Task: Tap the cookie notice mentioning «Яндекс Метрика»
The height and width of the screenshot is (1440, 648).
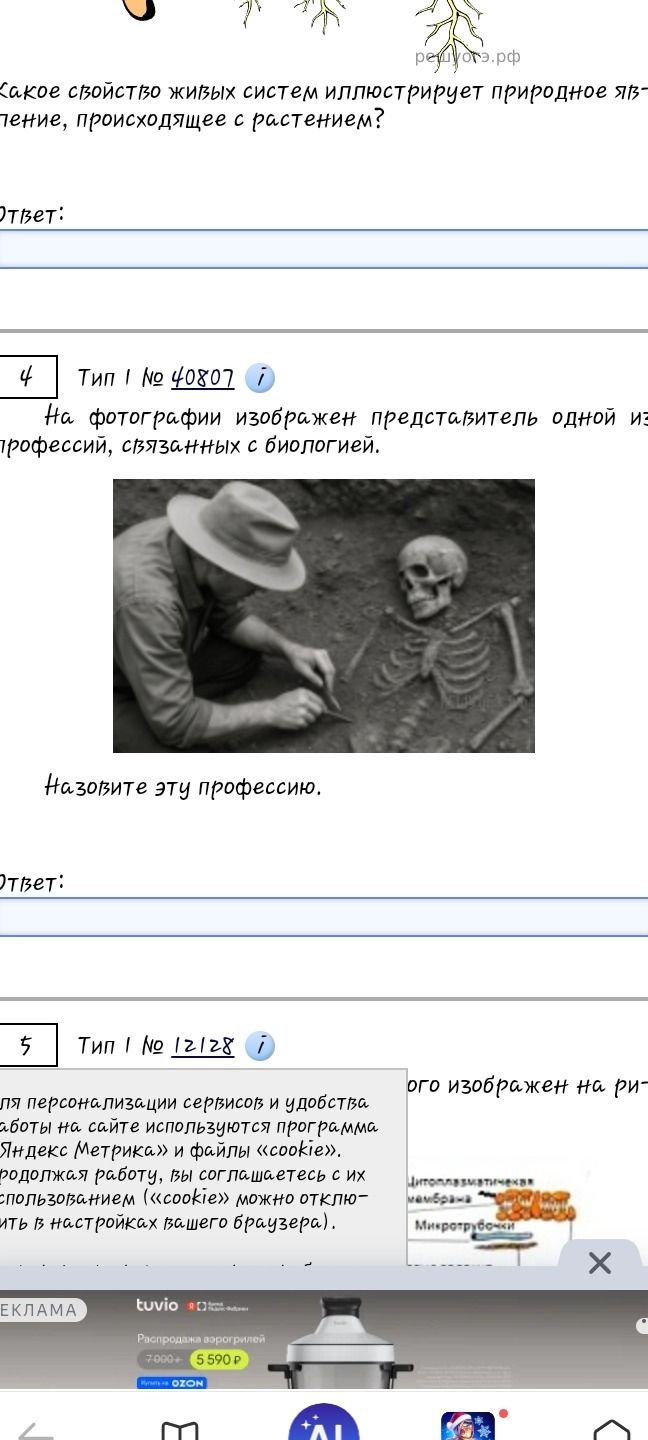Action: tap(203, 1166)
